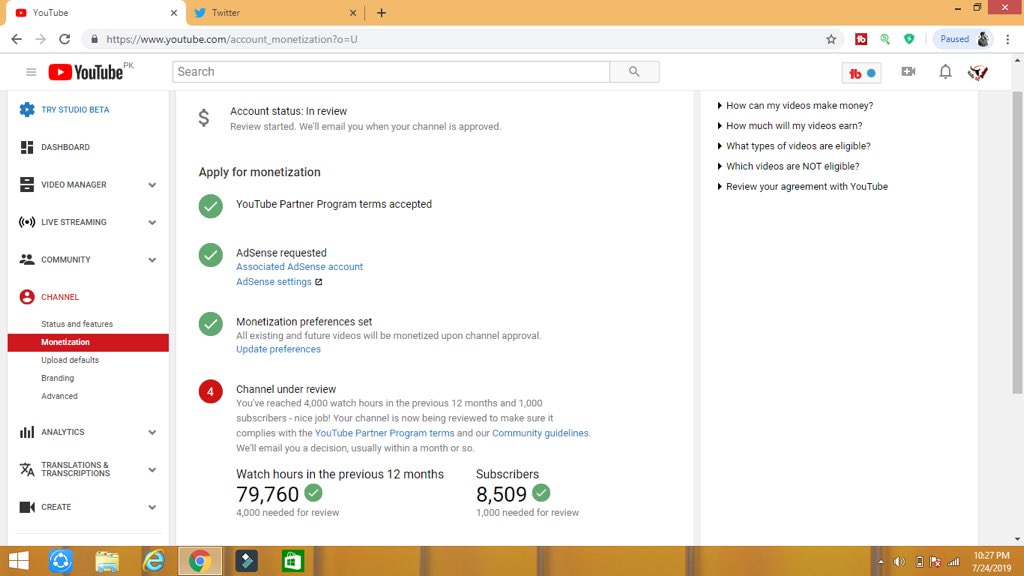Expand 'How can my videos make money?'
1024x576 pixels.
point(795,105)
